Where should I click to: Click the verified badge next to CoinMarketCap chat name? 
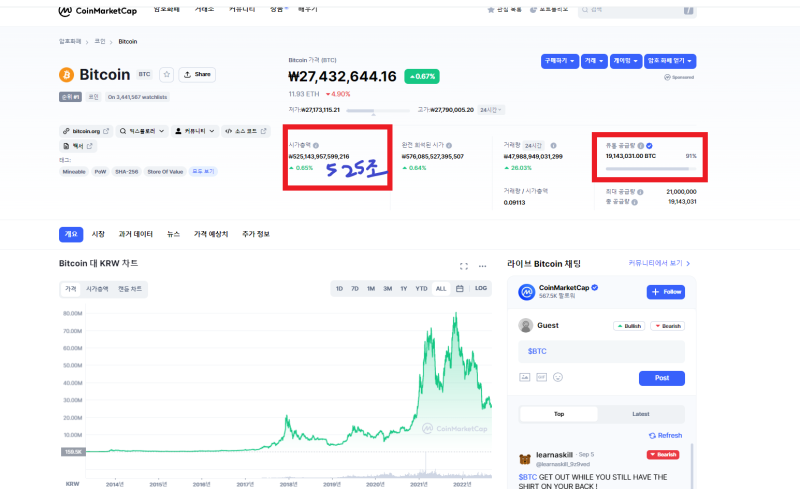(x=595, y=287)
